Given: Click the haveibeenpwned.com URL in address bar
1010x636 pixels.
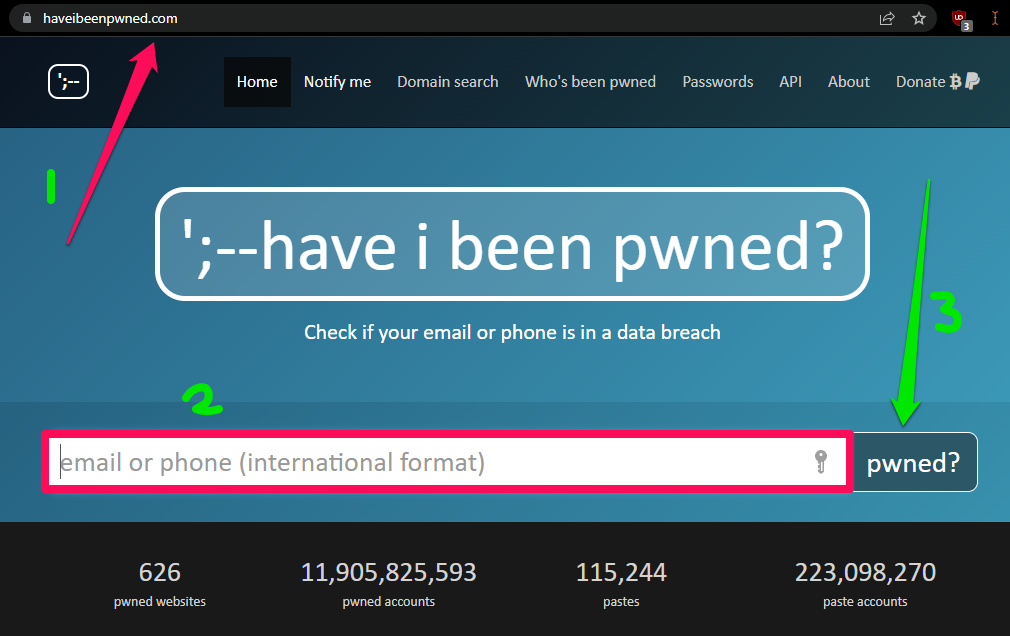Looking at the screenshot, I should click(x=110, y=19).
